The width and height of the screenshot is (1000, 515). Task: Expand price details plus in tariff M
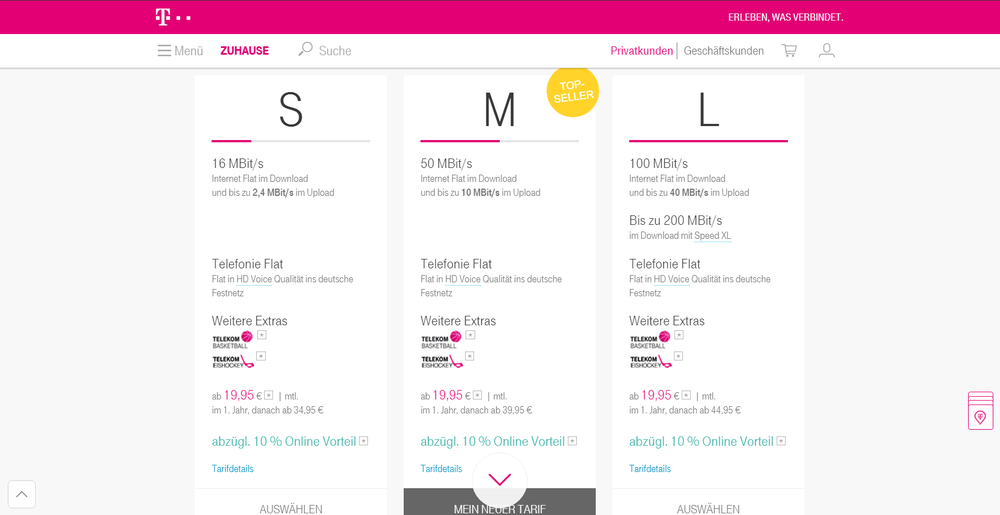(478, 395)
